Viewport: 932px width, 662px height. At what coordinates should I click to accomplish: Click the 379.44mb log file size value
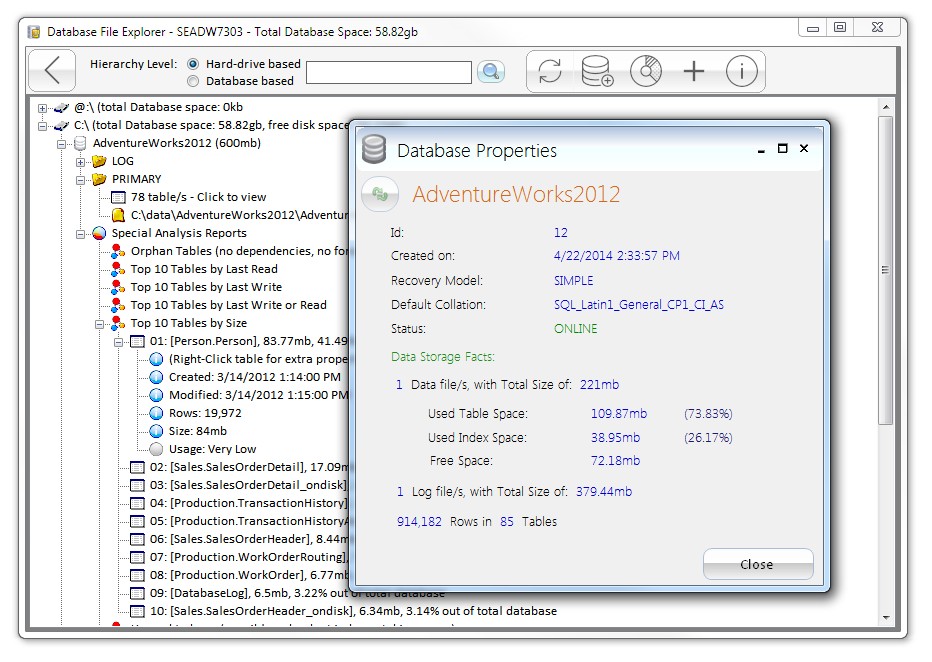[604, 491]
